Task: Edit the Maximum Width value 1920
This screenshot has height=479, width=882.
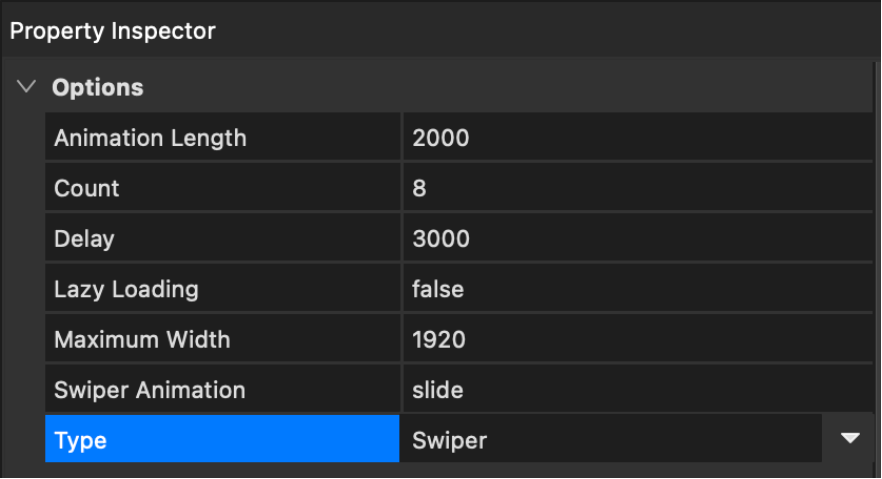Action: 637,340
